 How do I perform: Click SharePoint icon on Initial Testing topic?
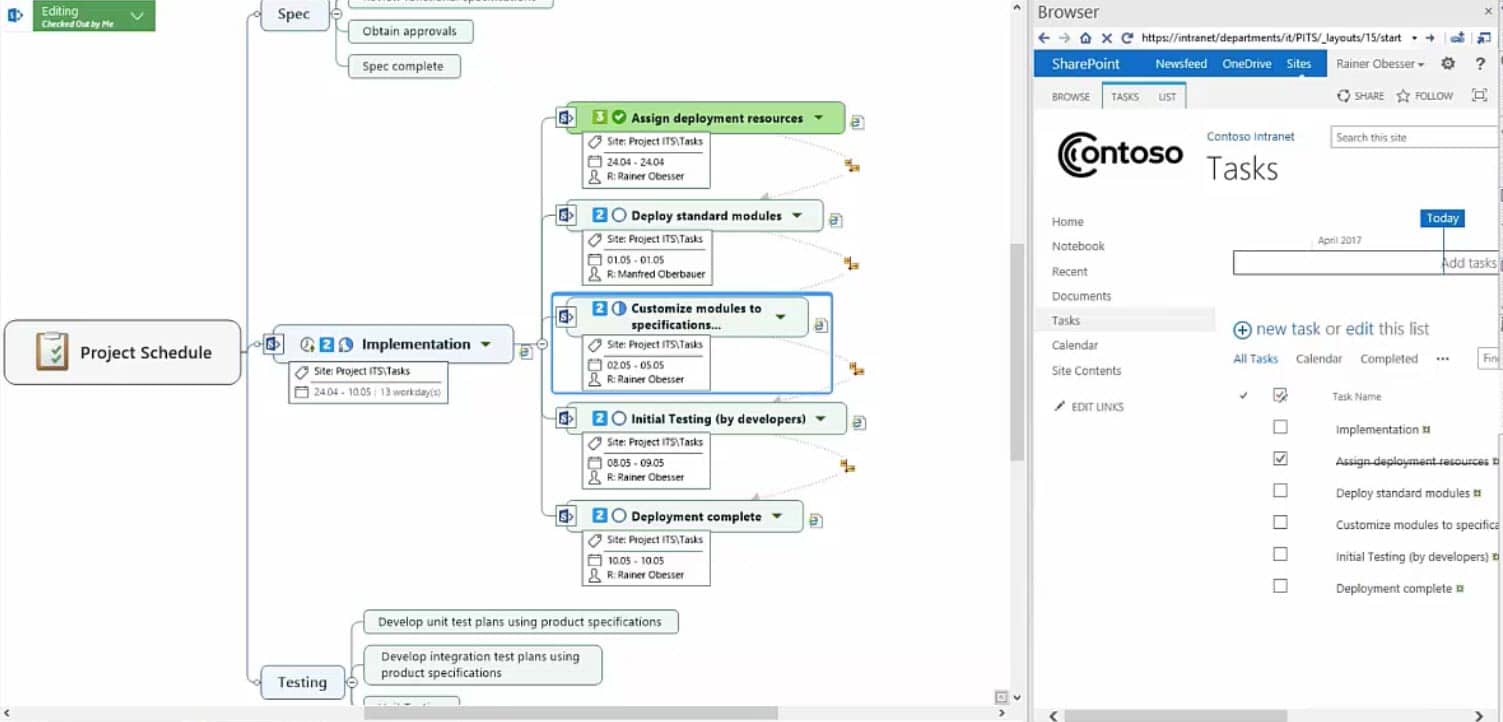pyautogui.click(x=565, y=419)
